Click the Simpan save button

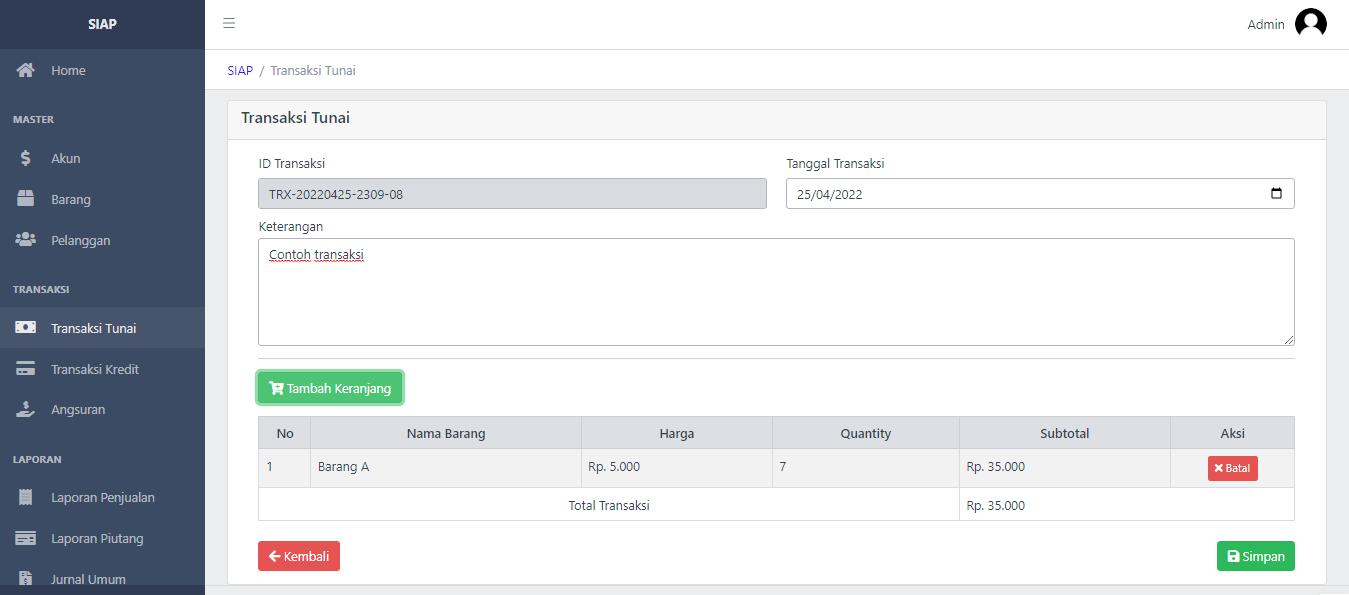(x=1255, y=556)
